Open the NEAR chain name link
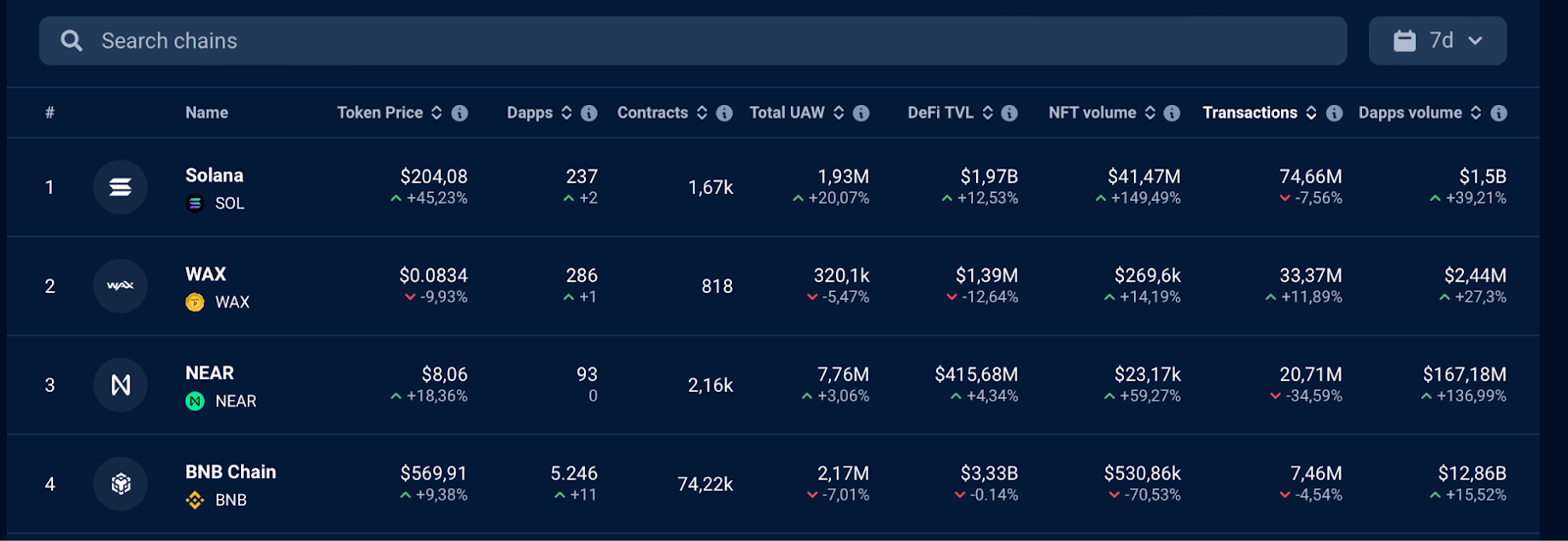 [210, 373]
